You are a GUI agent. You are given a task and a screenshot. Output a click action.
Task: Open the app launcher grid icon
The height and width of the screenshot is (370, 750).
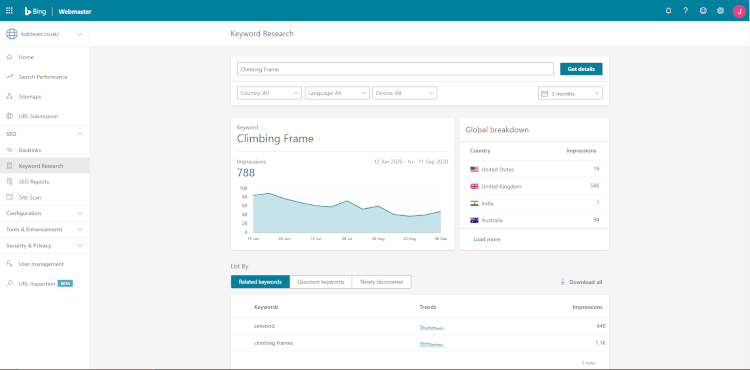[9, 11]
